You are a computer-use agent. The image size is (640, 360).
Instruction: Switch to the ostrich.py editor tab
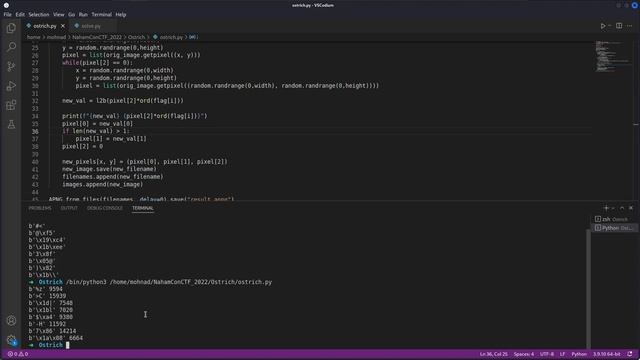point(45,26)
